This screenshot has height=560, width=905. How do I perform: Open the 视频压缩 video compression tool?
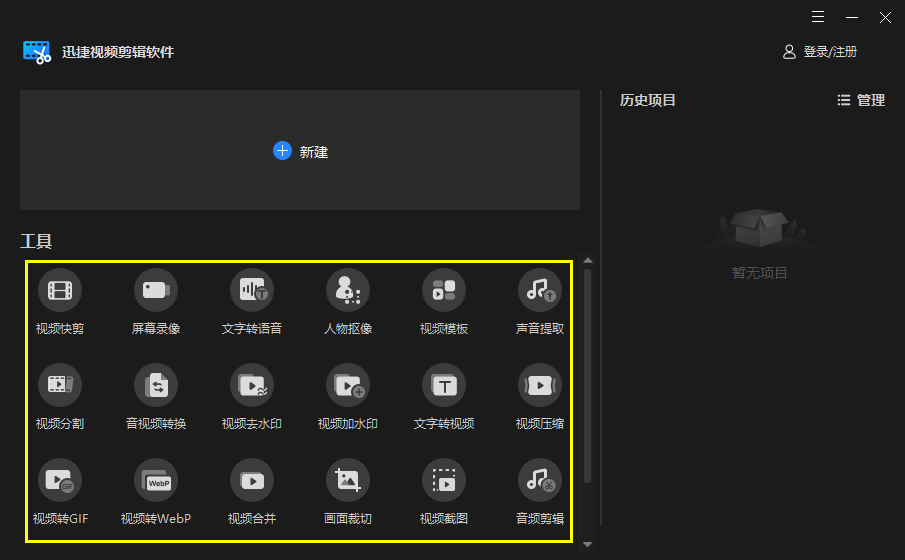(x=540, y=385)
